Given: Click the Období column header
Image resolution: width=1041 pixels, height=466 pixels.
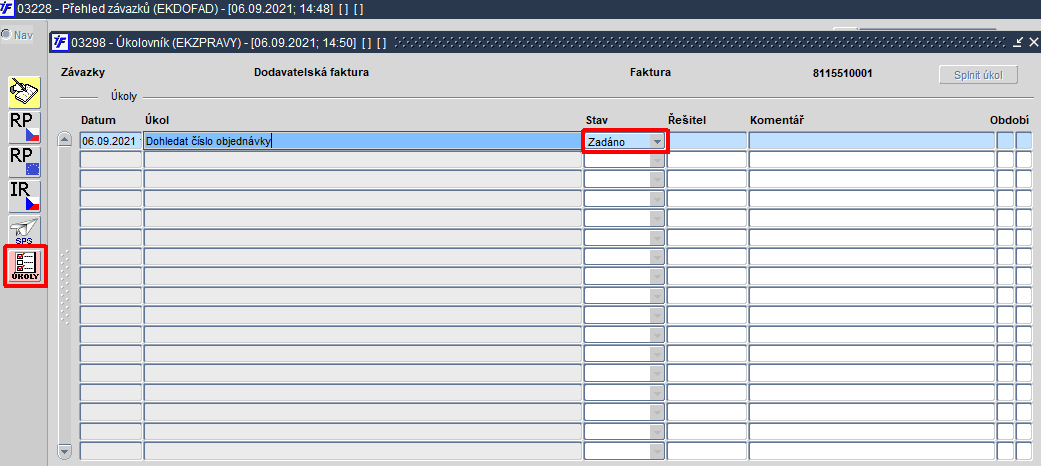Looking at the screenshot, I should 1009,120.
